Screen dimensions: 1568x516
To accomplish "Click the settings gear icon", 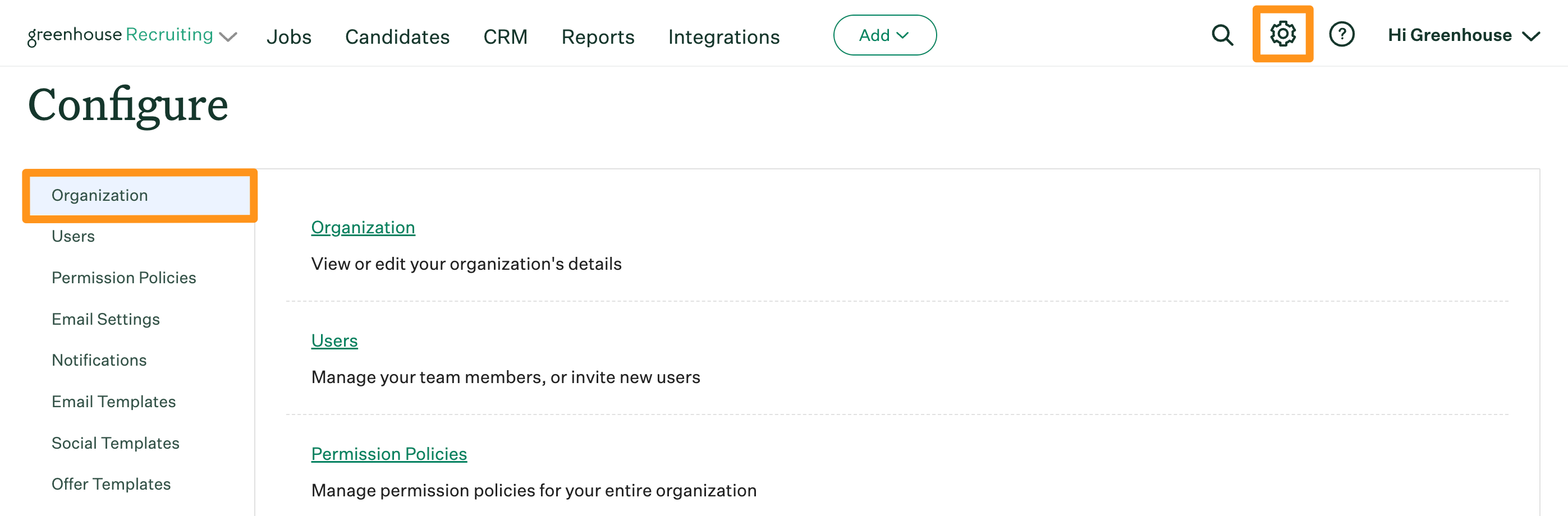I will pos(1282,35).
